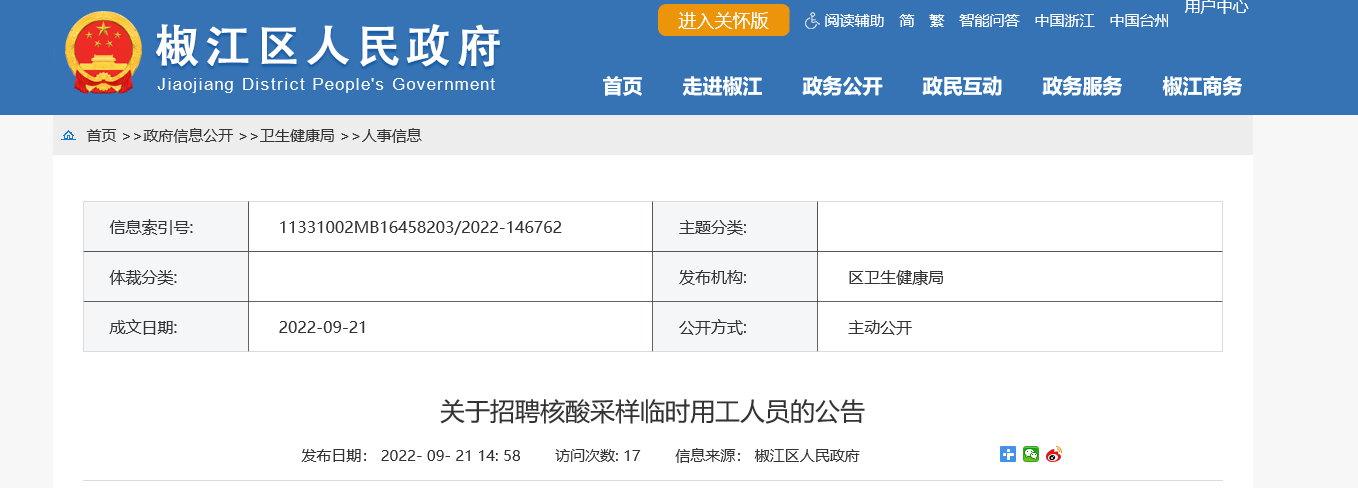Share to Weibo icon

pyautogui.click(x=1054, y=454)
